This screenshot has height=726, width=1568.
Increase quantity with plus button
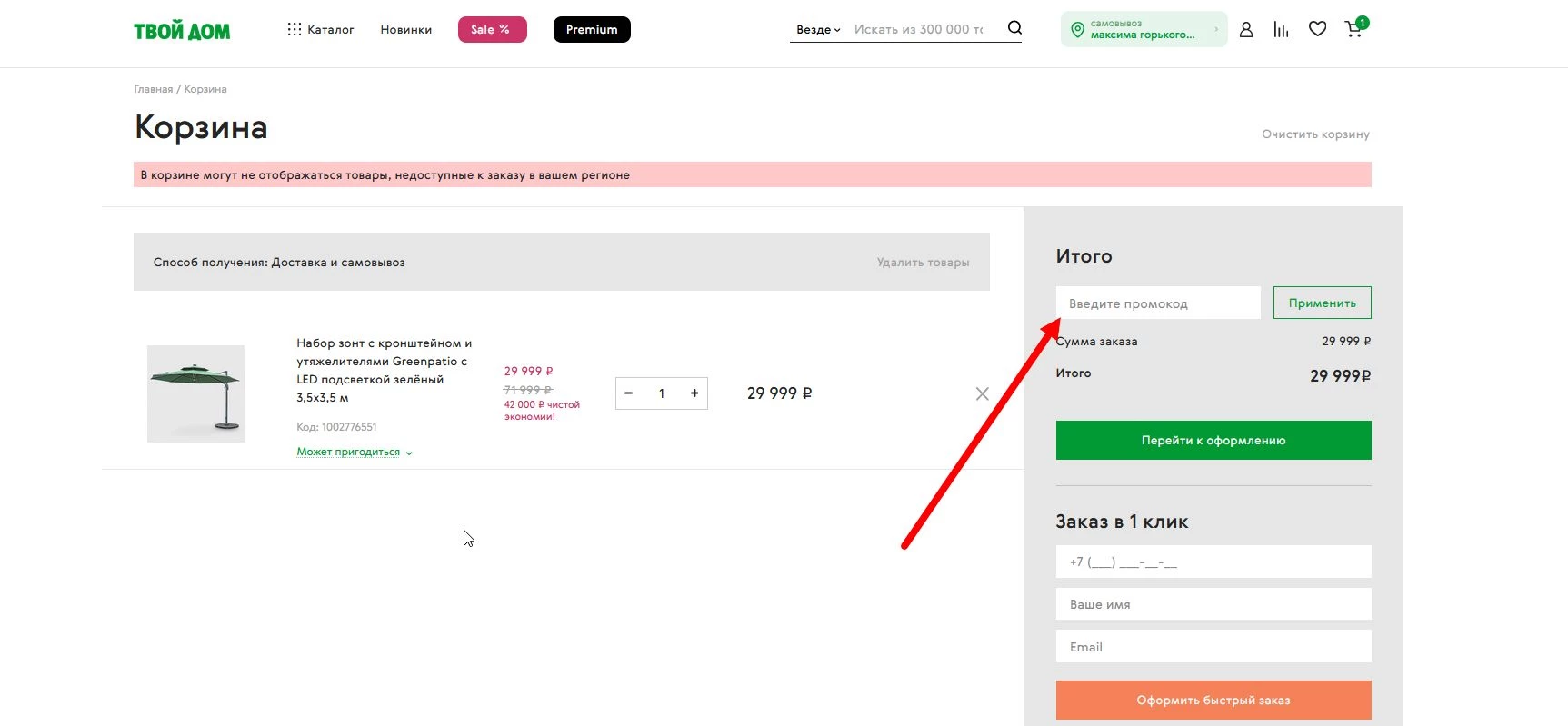pyautogui.click(x=694, y=393)
